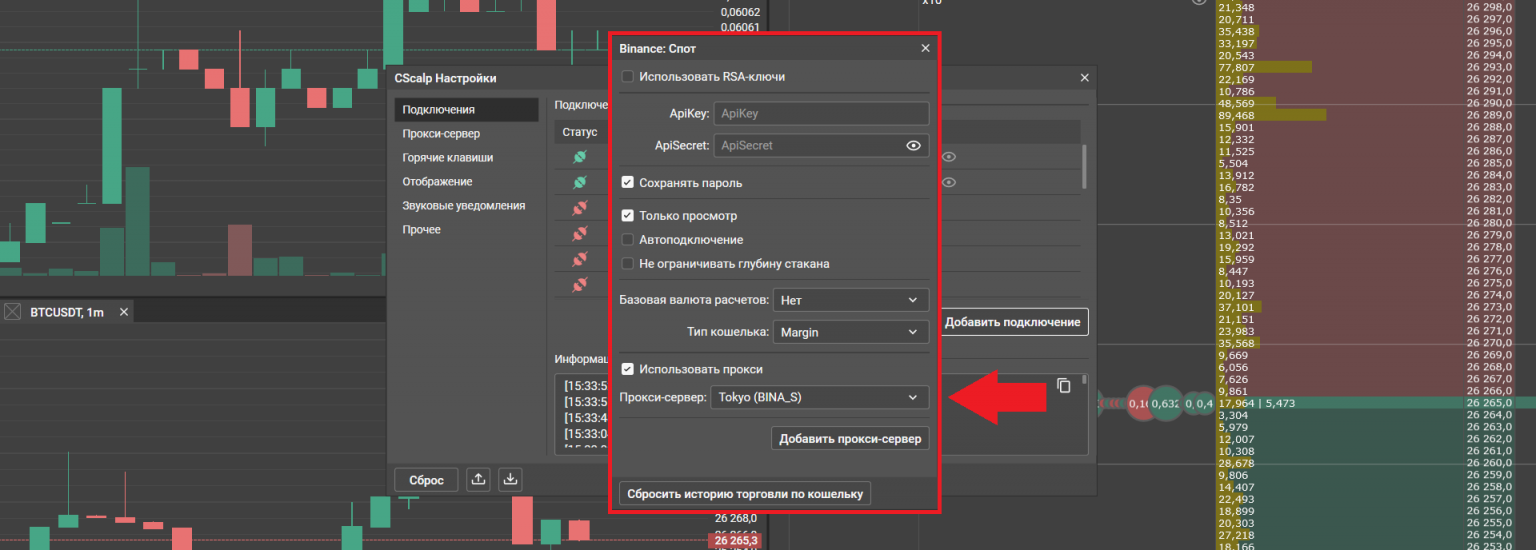The image size is (1536, 550).
Task: Click into the ApiKey input field
Action: [x=820, y=114]
